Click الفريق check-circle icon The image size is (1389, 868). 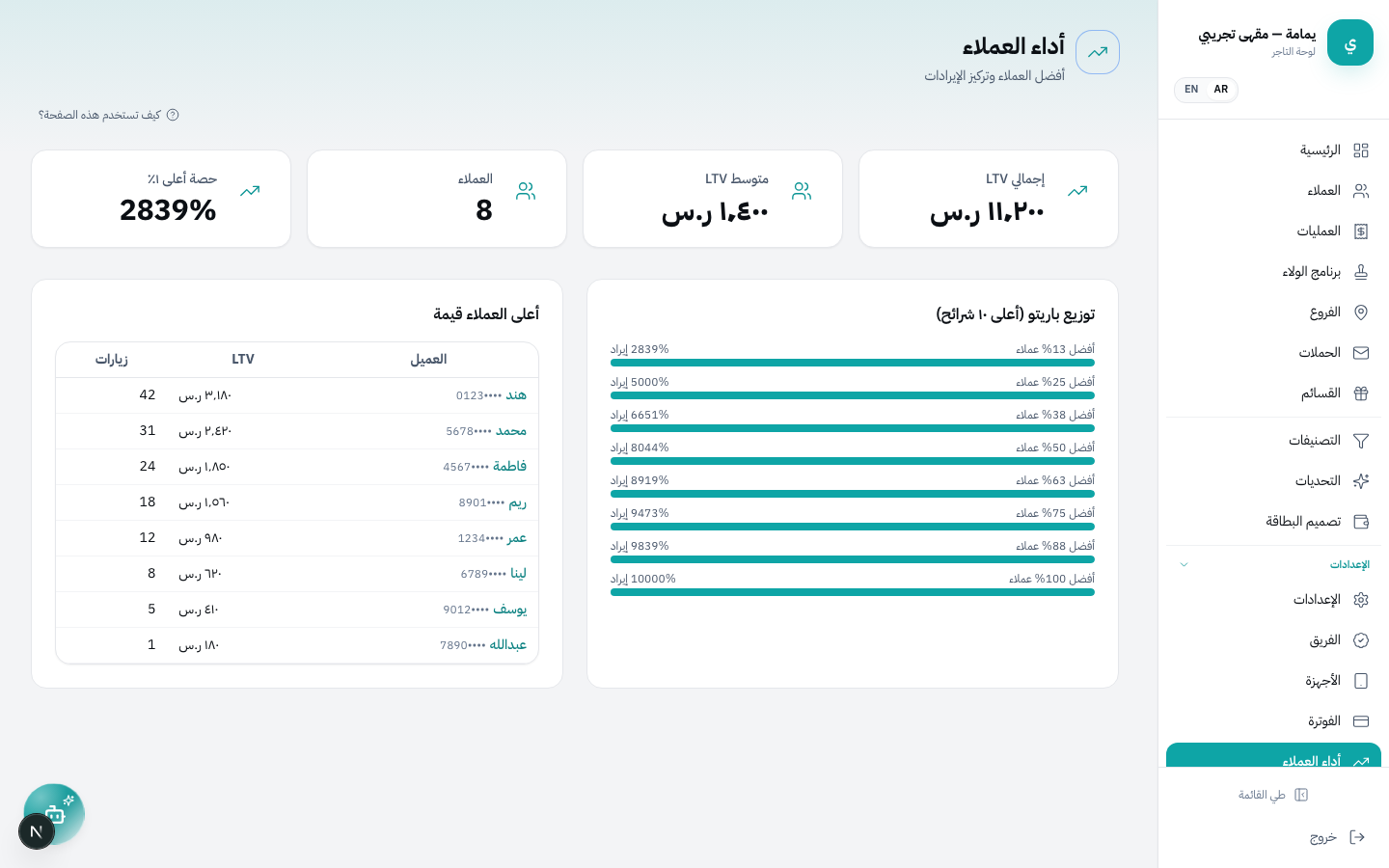pyautogui.click(x=1361, y=640)
